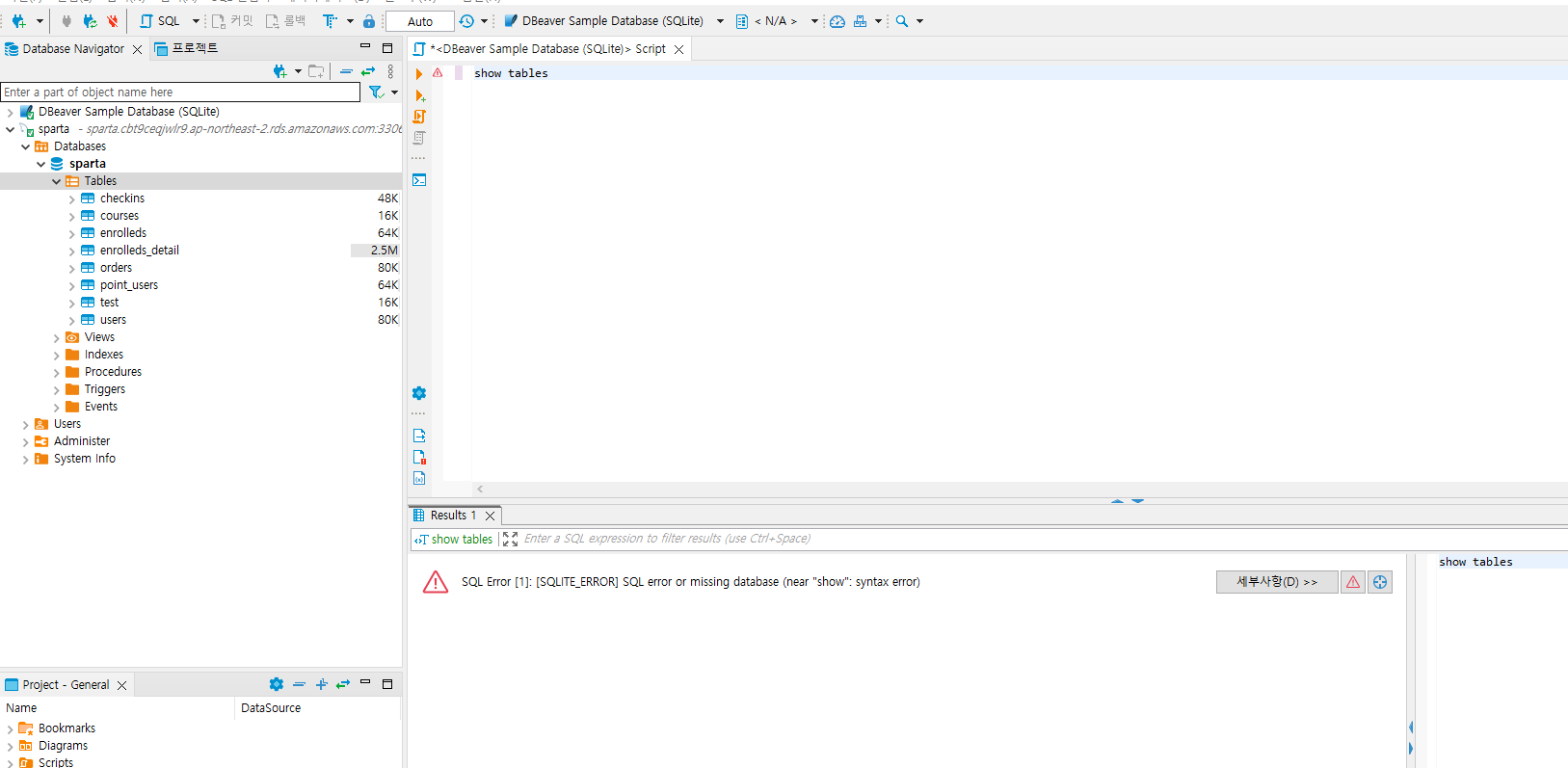Expand the Bookmarks folder in Project panel
This screenshot has height=768, width=1568.
(x=10, y=729)
